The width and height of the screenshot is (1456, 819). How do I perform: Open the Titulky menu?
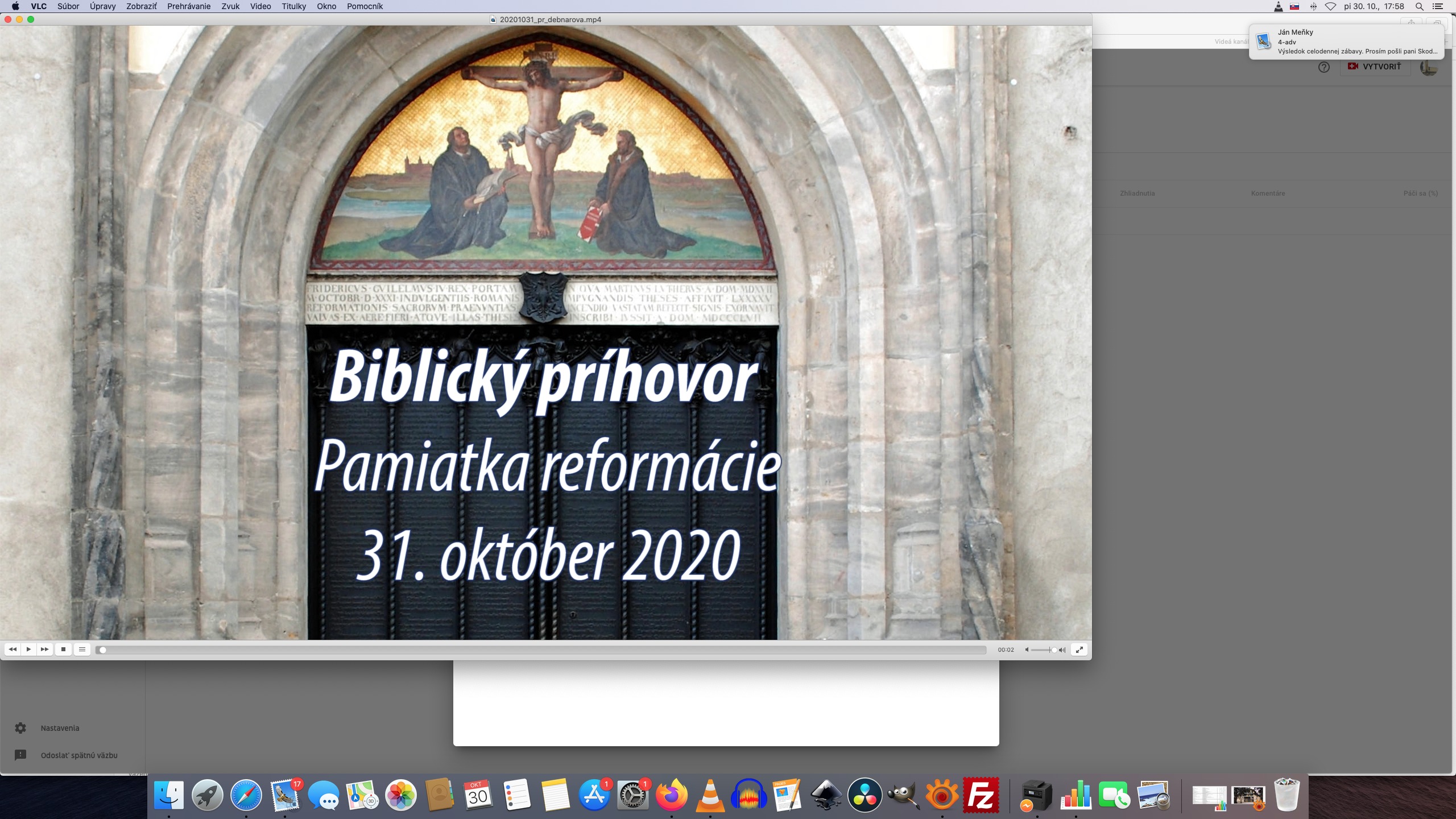pos(293,6)
